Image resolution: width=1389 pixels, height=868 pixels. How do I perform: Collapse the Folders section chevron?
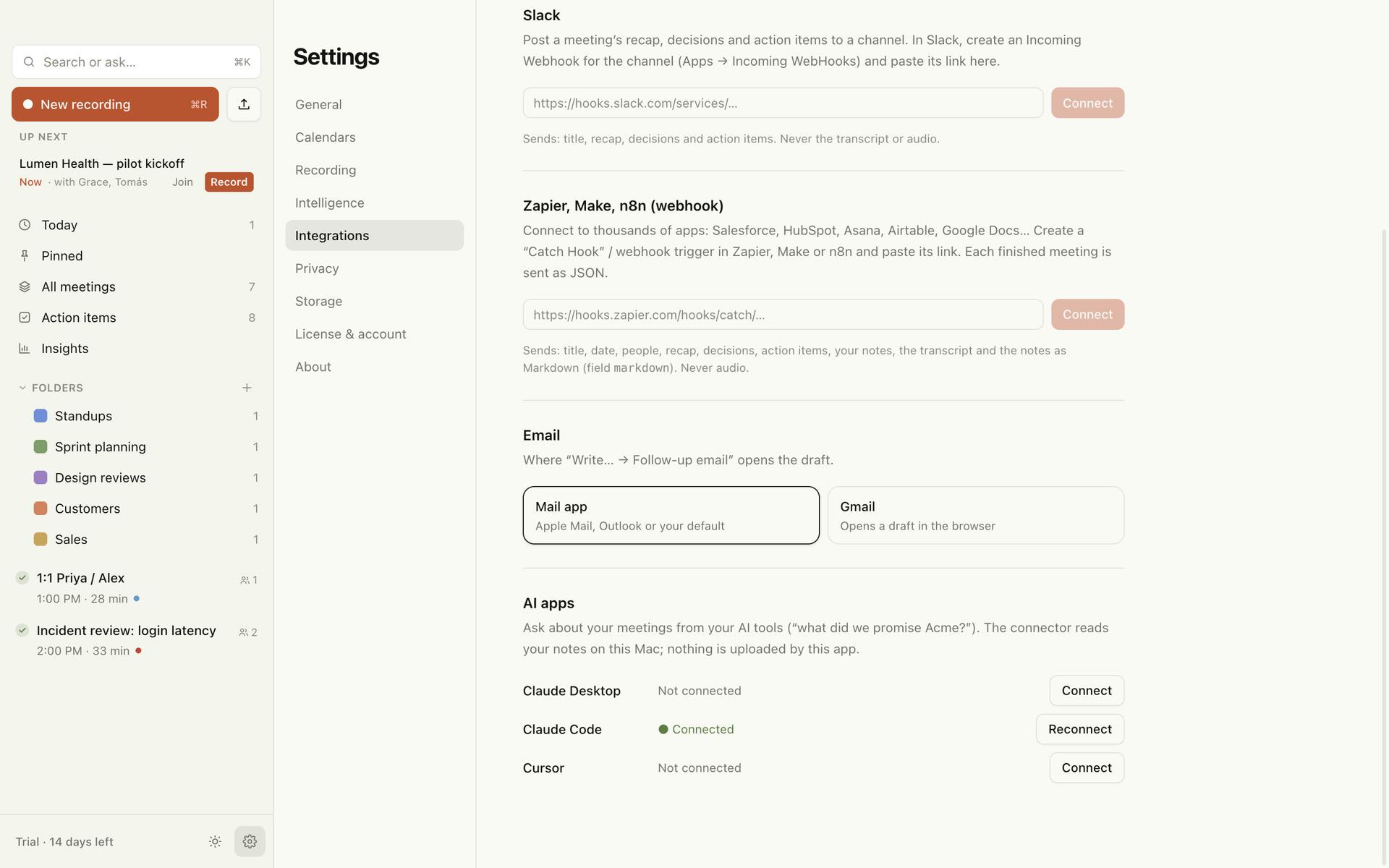pos(22,388)
